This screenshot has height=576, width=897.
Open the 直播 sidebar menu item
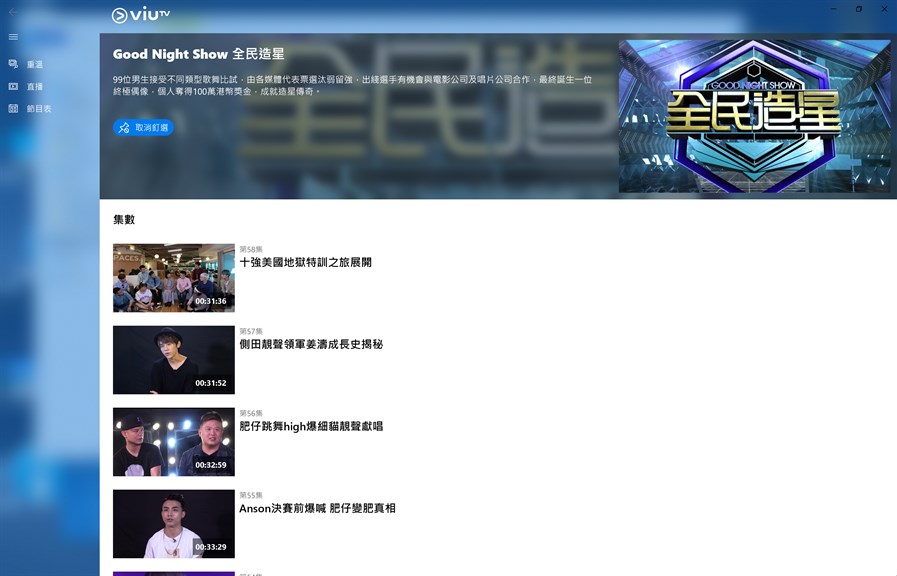pos(50,86)
